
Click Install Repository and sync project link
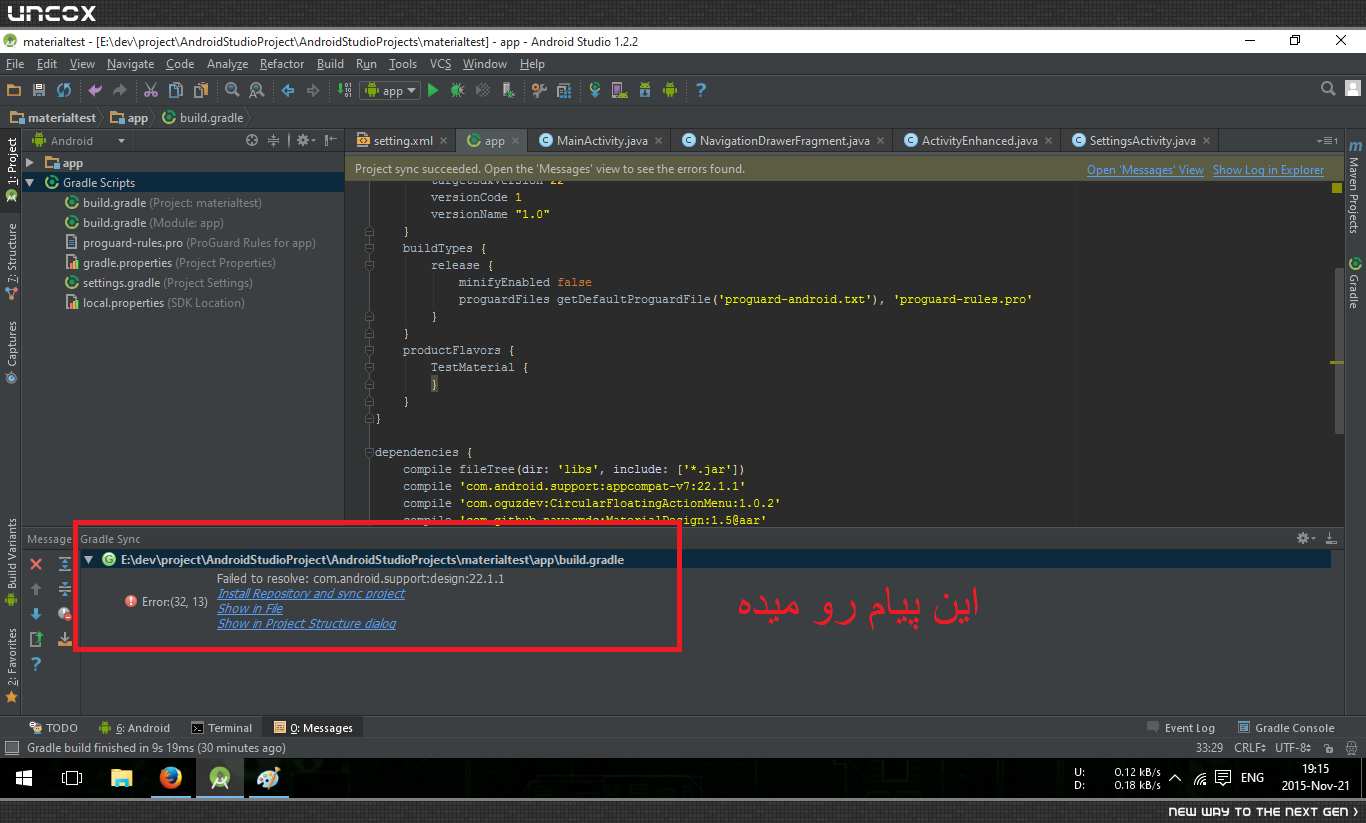pos(311,593)
